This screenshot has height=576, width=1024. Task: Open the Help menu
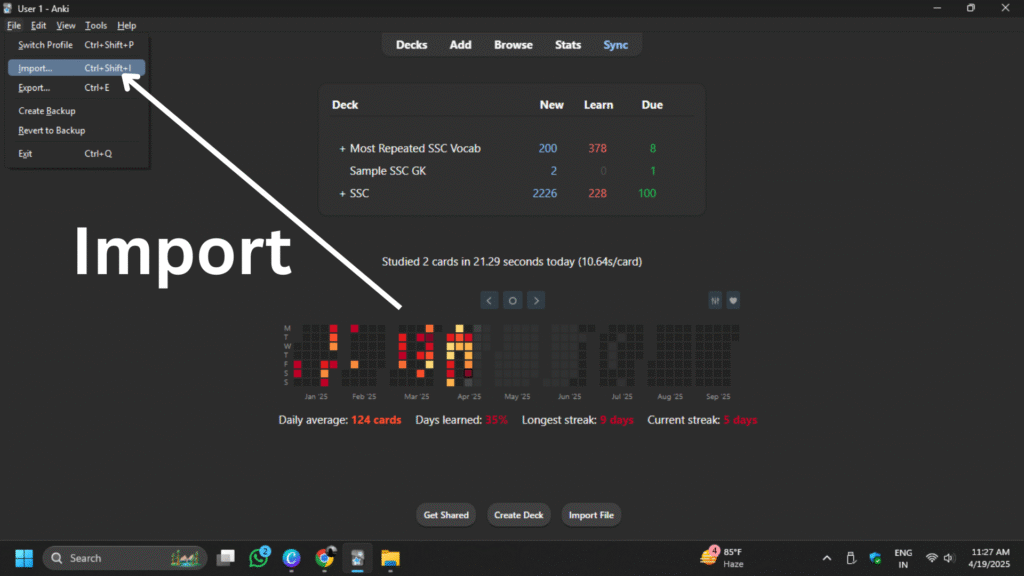tap(127, 25)
